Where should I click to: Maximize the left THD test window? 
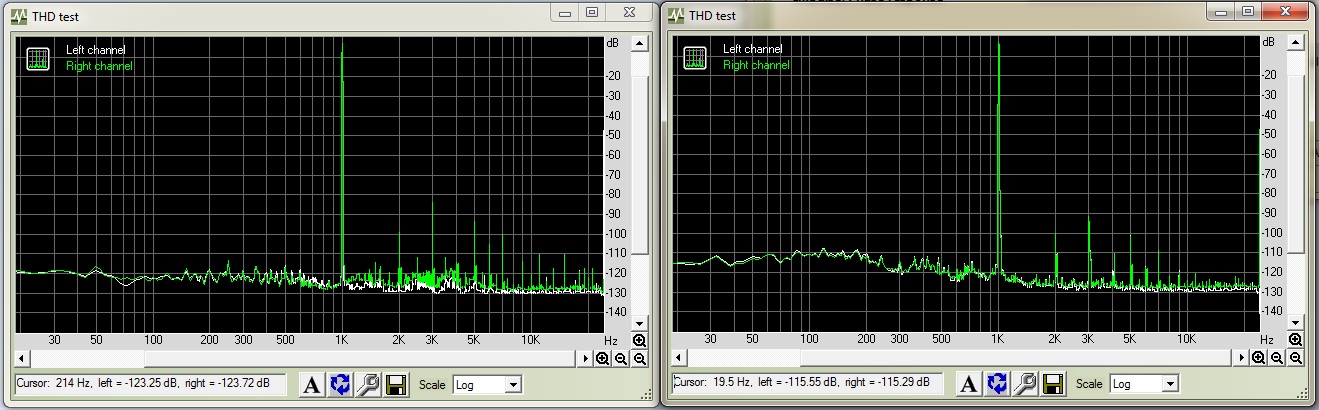[592, 12]
